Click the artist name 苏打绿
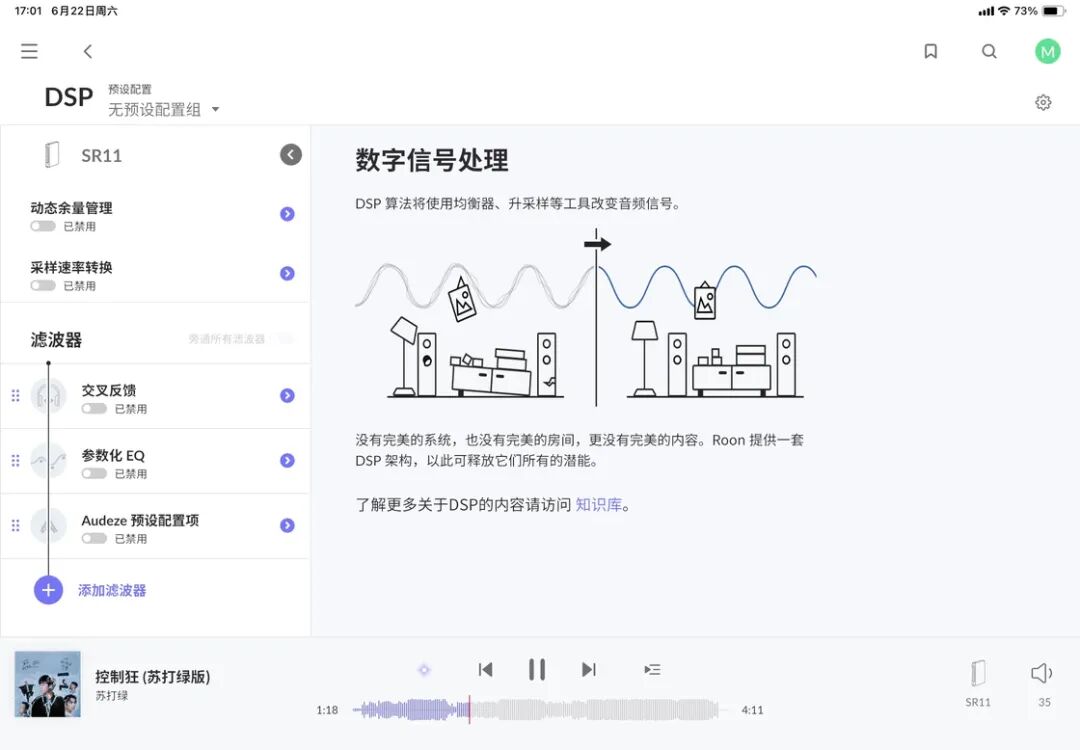 [x=112, y=696]
